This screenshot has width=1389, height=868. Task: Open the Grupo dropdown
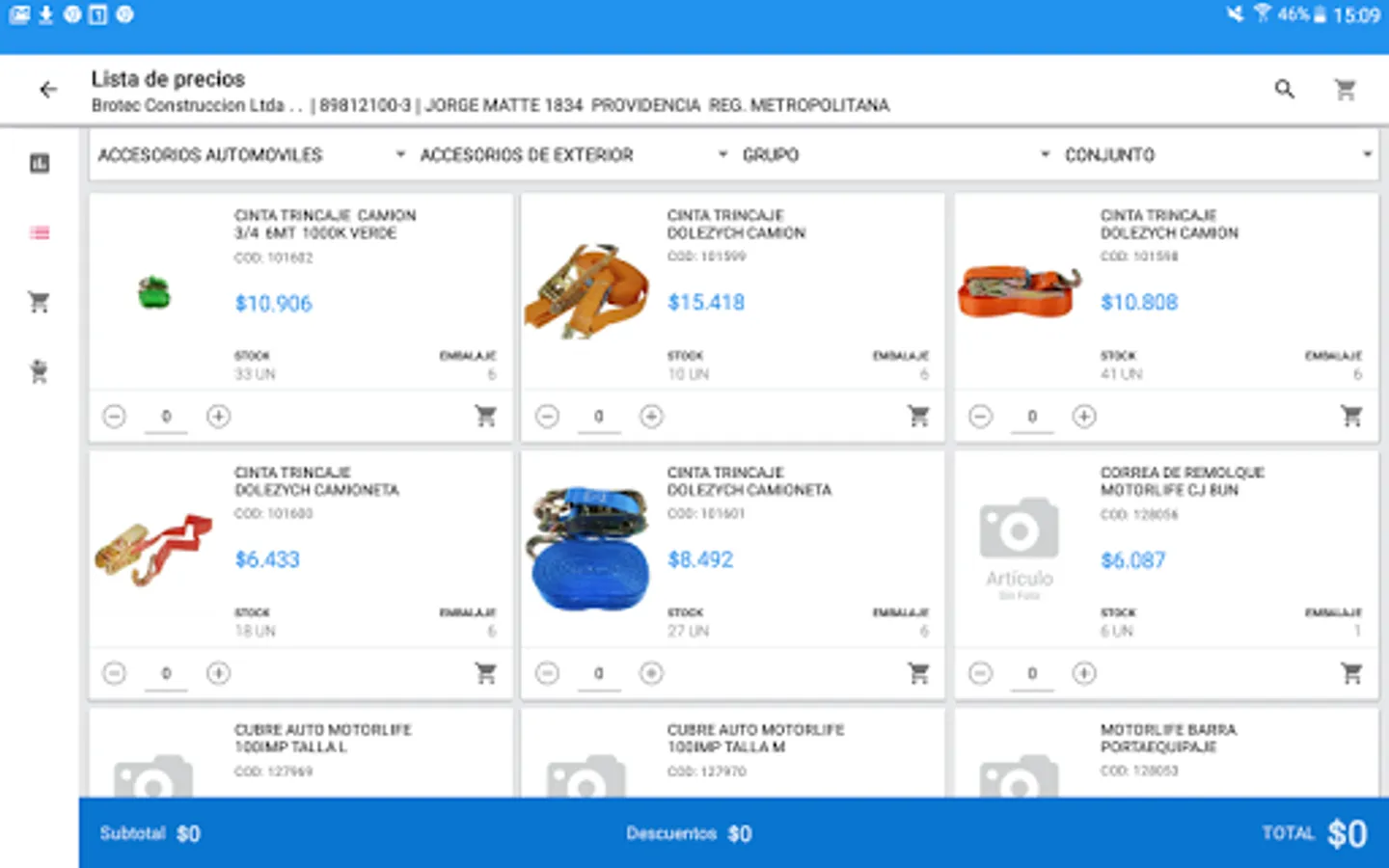(x=895, y=155)
